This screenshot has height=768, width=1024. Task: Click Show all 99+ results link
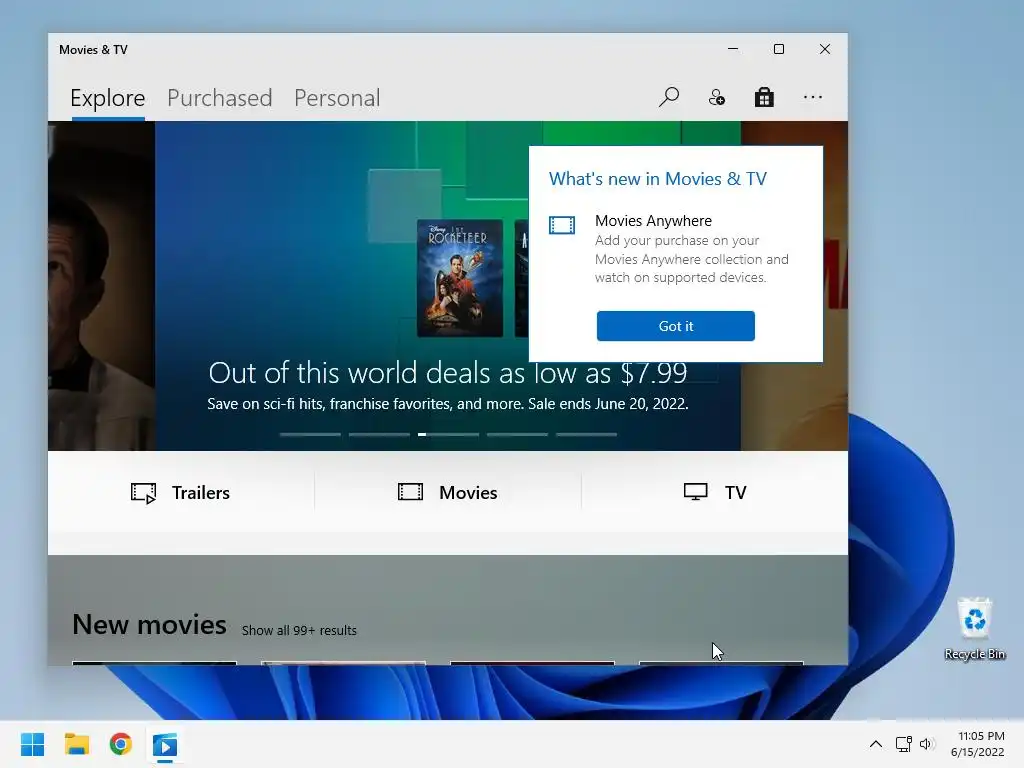299,630
